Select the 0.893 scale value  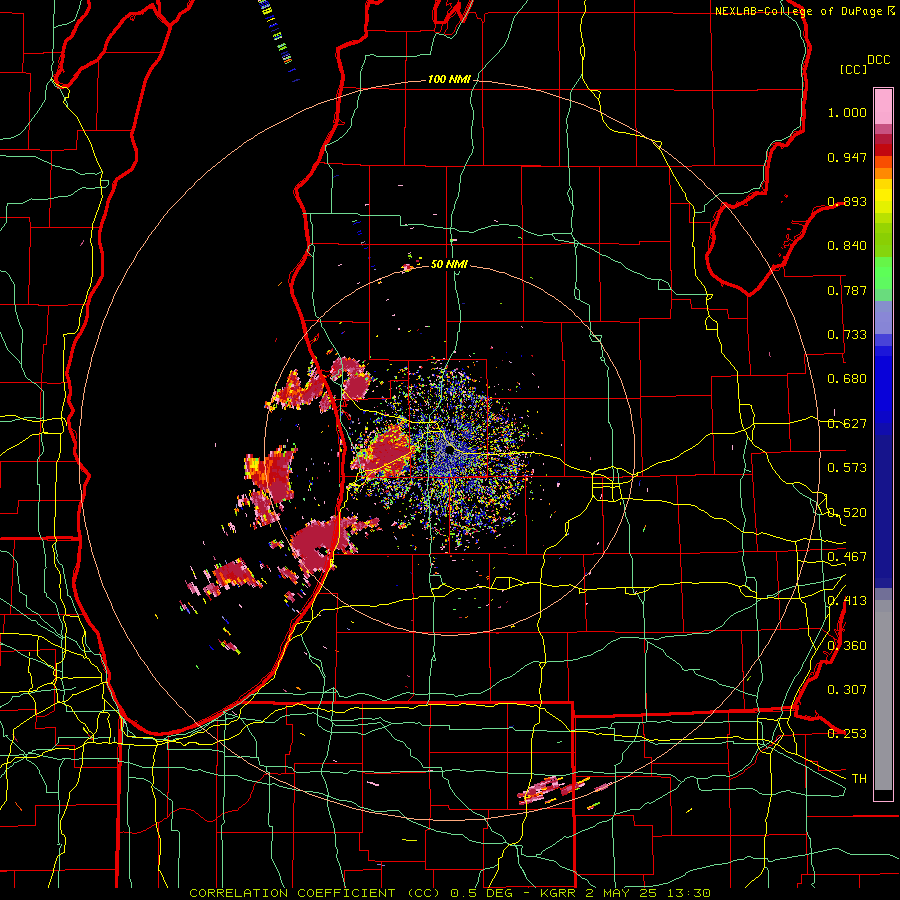pos(847,201)
